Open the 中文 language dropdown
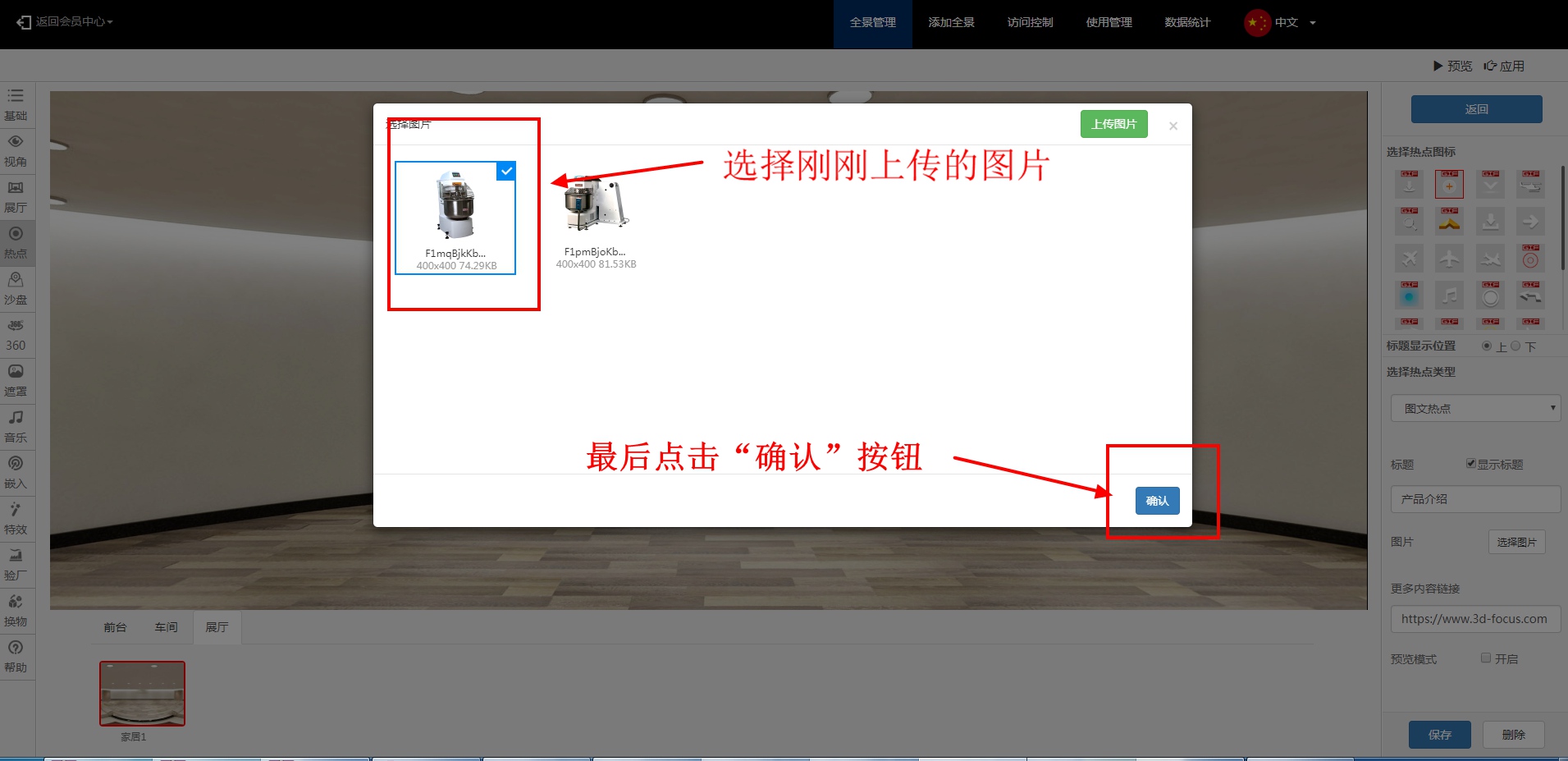Screen dimensions: 1568x761 [1286, 23]
